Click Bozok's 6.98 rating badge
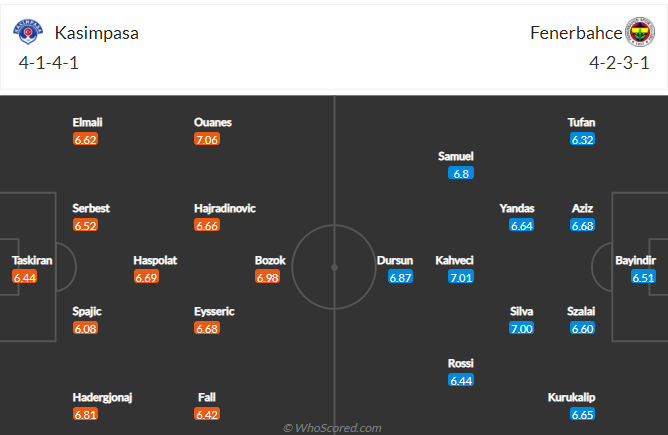Viewport: 668px width, 435px height. pos(267,277)
